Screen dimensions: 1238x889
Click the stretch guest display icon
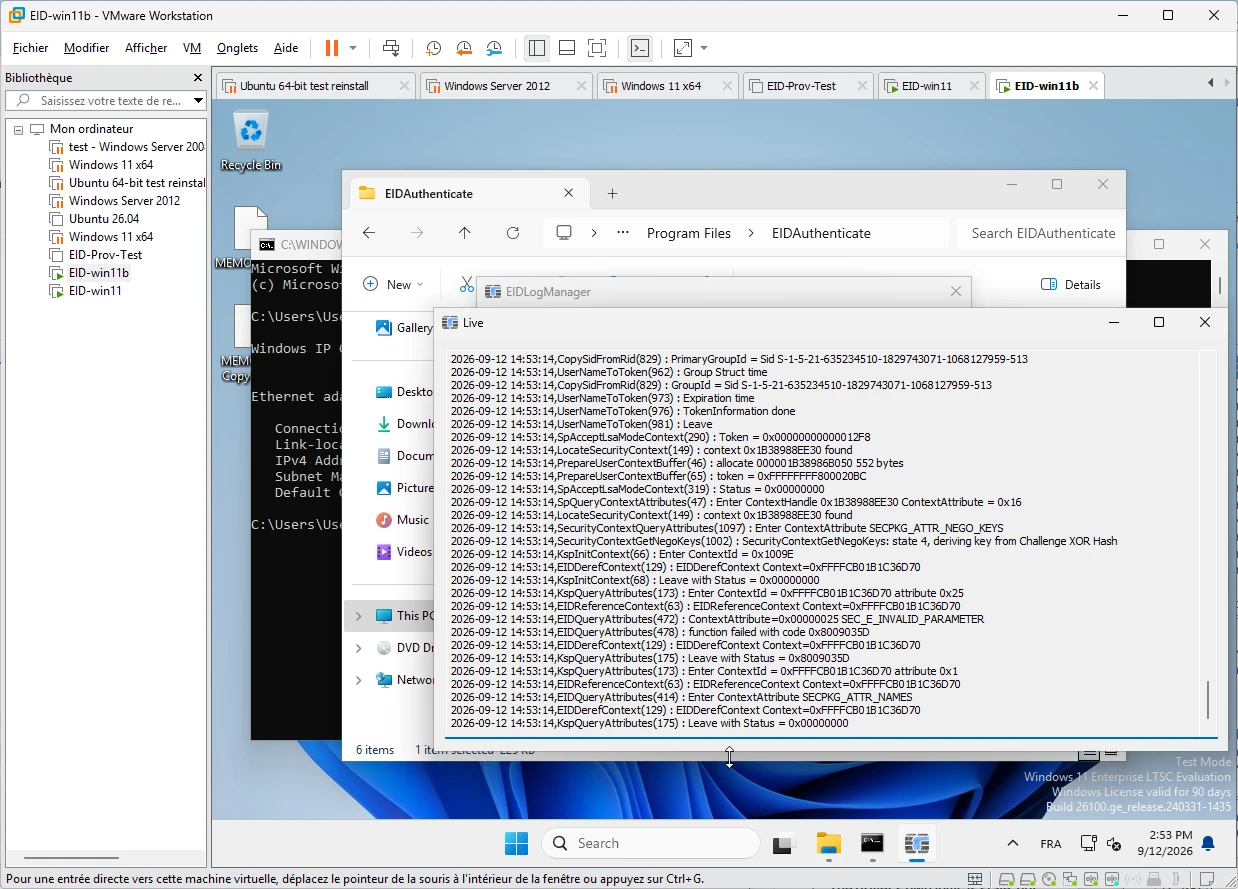683,48
